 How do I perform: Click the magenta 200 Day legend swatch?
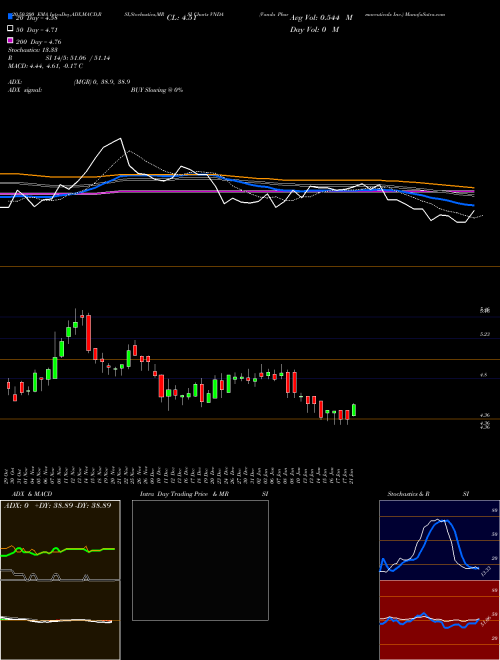click(x=10, y=41)
